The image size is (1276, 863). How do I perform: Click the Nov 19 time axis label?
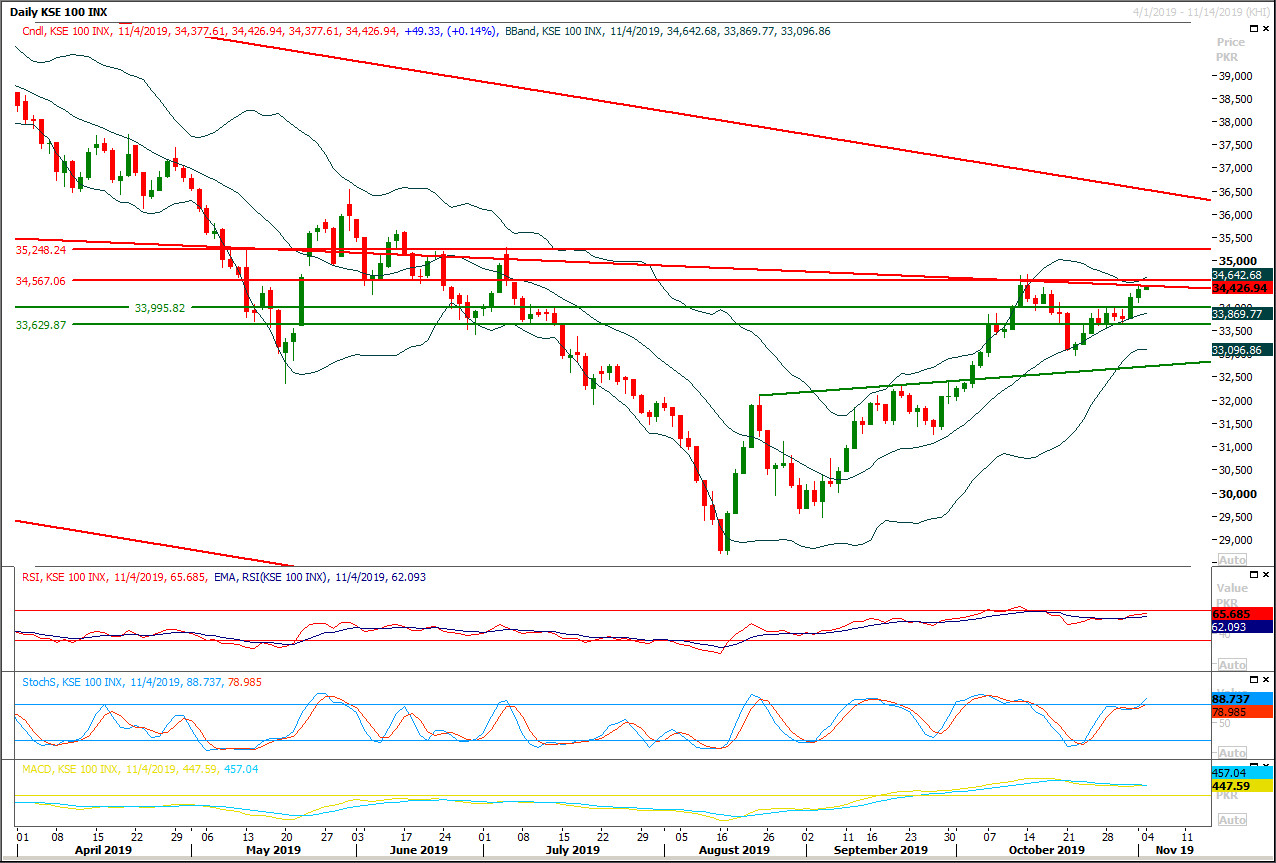coord(1173,850)
